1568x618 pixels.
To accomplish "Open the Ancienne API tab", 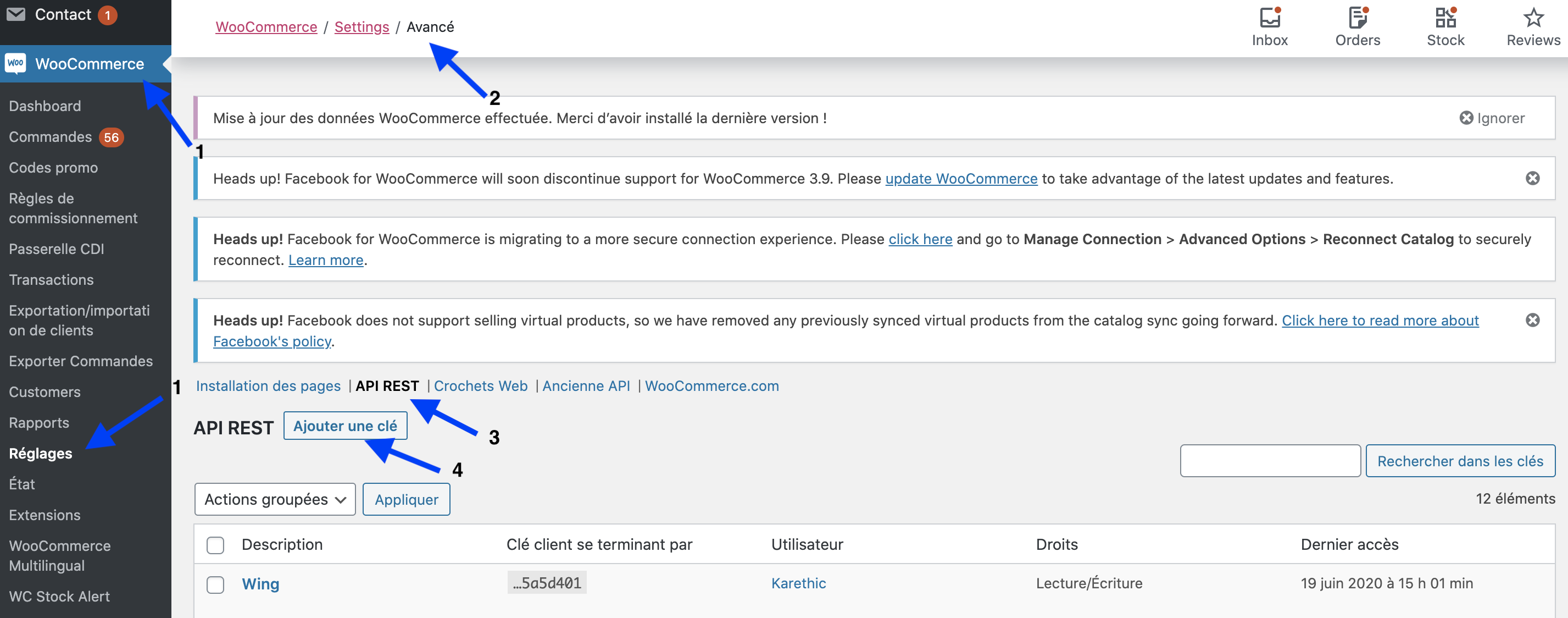I will point(586,385).
